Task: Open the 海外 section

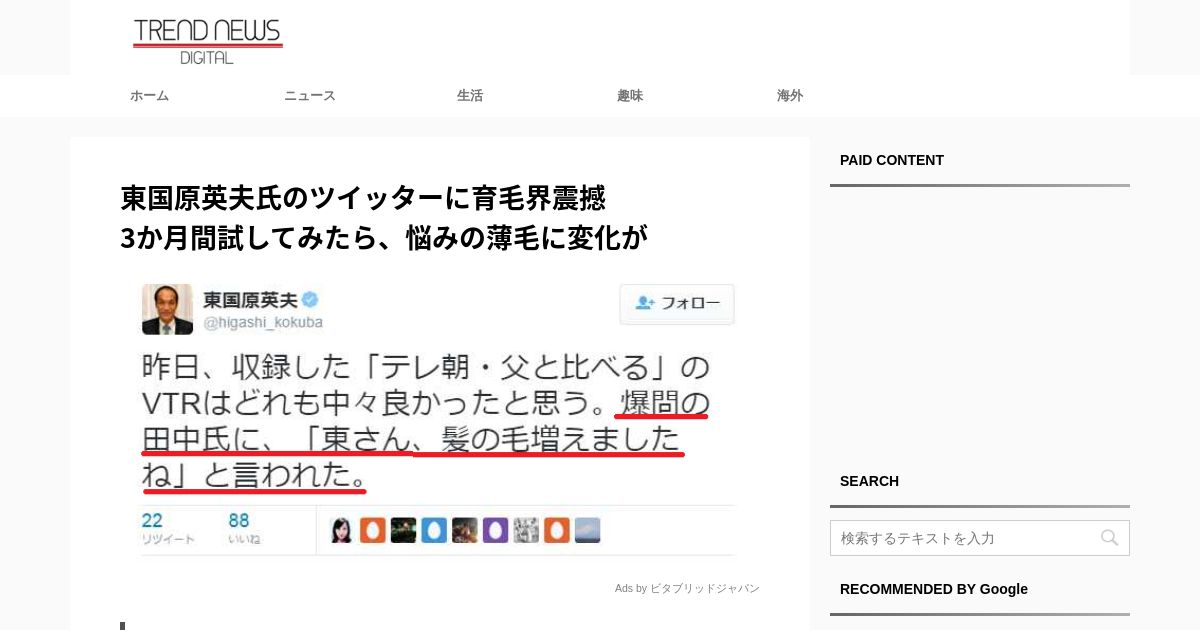Action: pos(790,96)
